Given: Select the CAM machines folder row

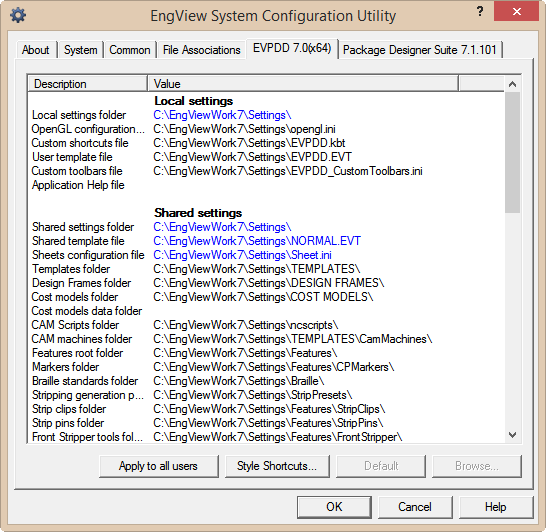Looking at the screenshot, I should pos(266,339).
